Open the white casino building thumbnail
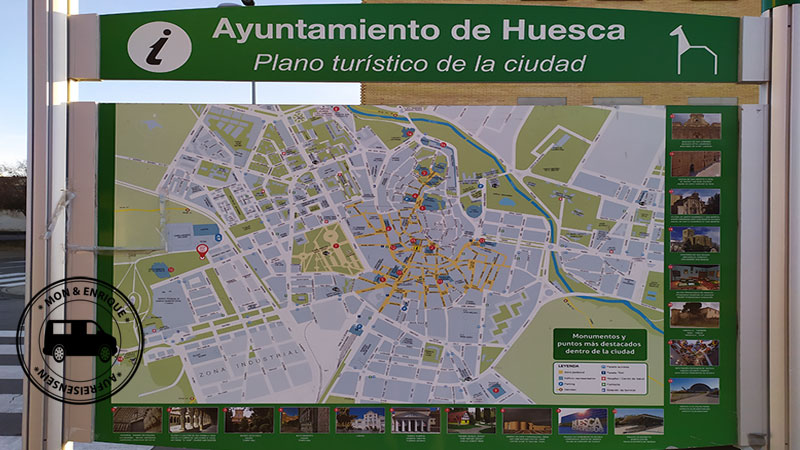Viewport: 800px width, 450px height. [360, 421]
